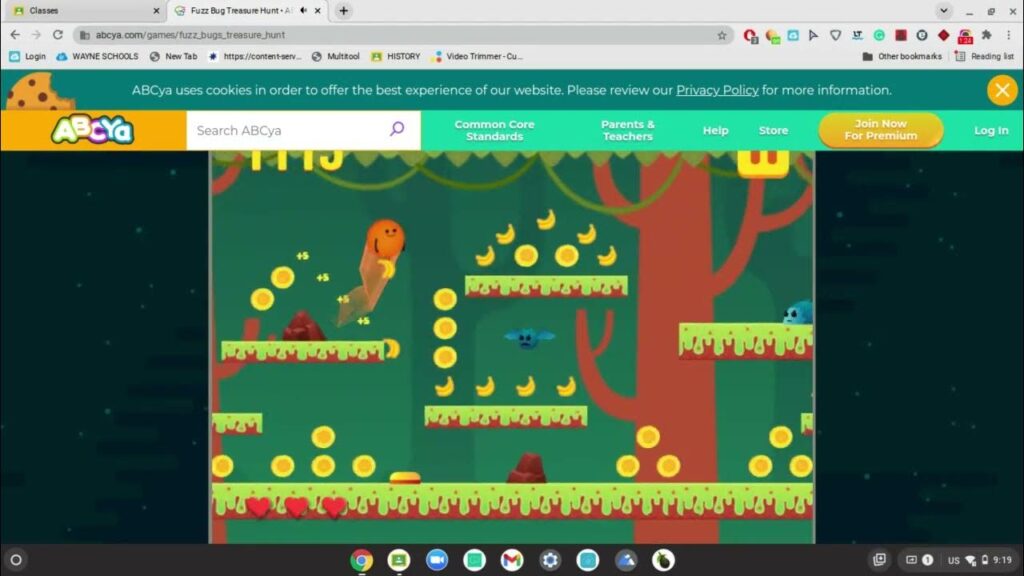Click the browser forward arrow
This screenshot has height=576, width=1024.
click(36, 35)
